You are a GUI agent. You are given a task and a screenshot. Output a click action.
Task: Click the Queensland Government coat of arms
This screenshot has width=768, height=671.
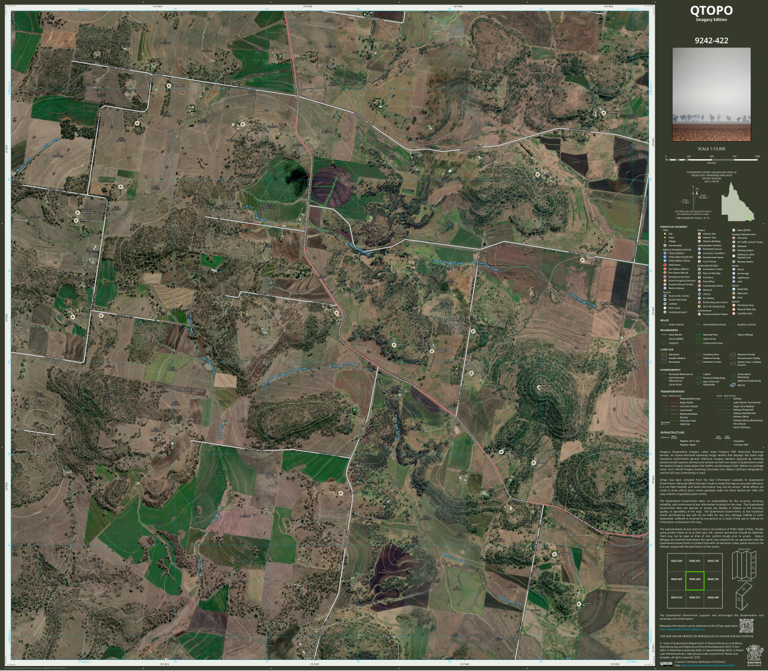point(755,655)
